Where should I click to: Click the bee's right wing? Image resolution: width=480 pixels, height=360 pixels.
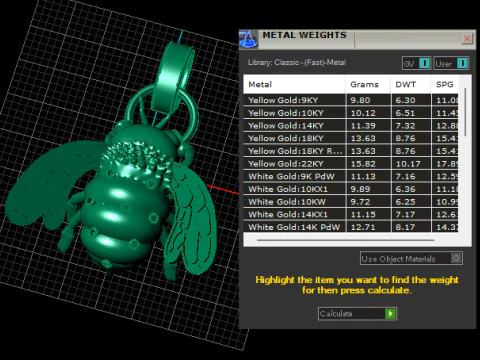pos(192,220)
